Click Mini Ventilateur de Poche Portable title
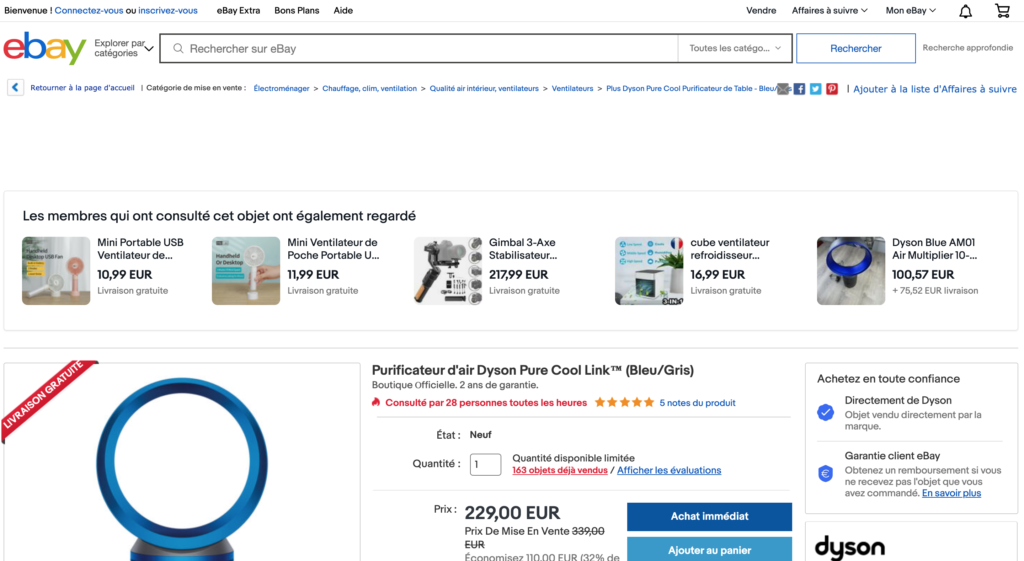Image resolution: width=1024 pixels, height=561 pixels. coord(333,249)
